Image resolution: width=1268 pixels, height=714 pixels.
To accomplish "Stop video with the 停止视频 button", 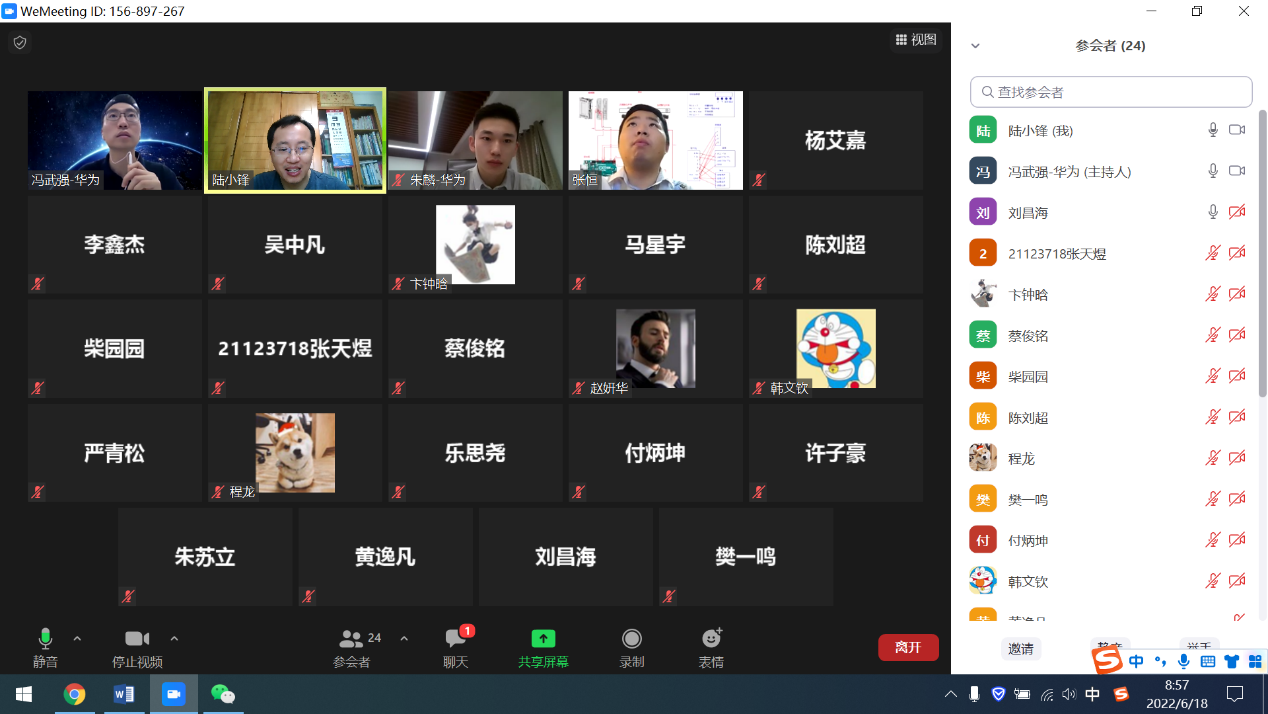I will tap(137, 640).
